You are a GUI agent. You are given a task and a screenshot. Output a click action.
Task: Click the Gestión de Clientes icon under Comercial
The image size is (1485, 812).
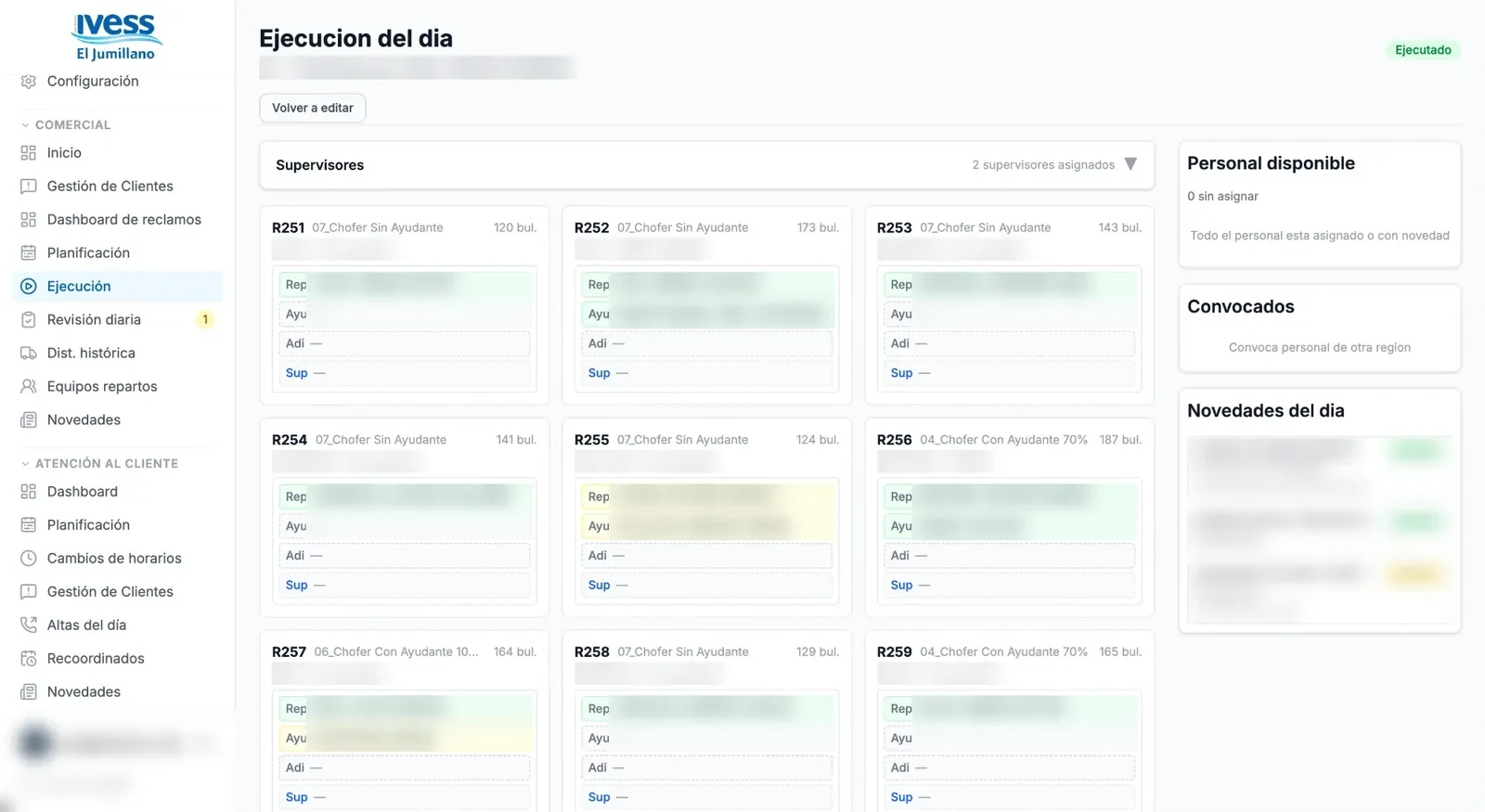[x=29, y=187]
